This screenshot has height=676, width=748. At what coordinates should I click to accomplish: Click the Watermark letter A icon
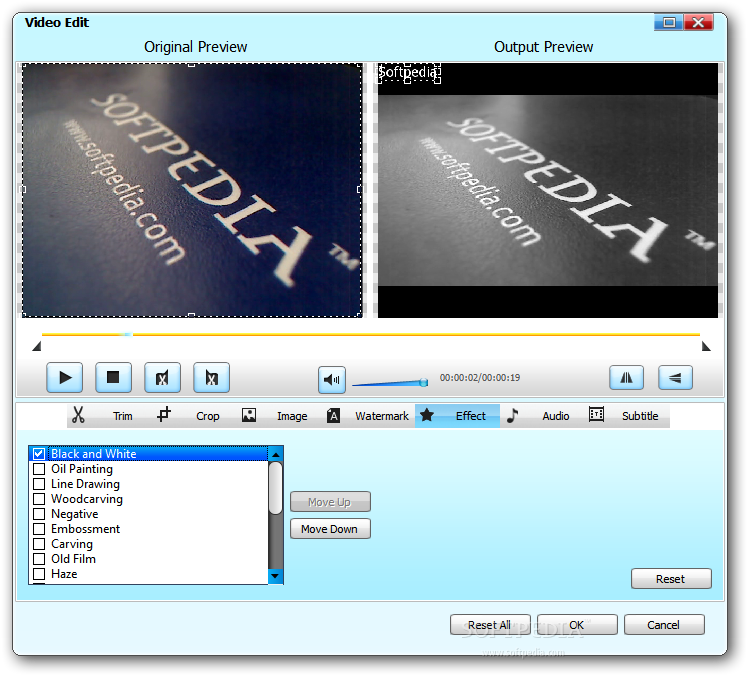click(x=333, y=416)
